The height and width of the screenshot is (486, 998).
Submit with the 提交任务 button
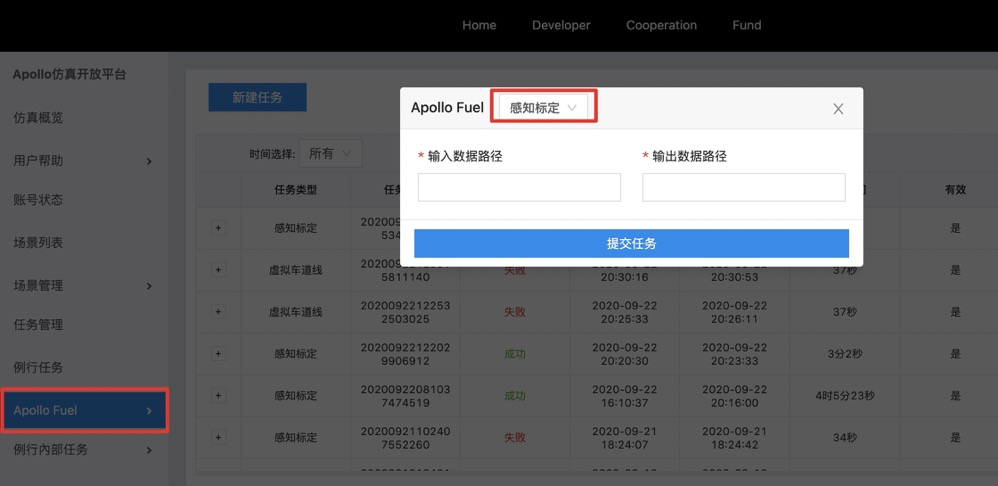631,243
